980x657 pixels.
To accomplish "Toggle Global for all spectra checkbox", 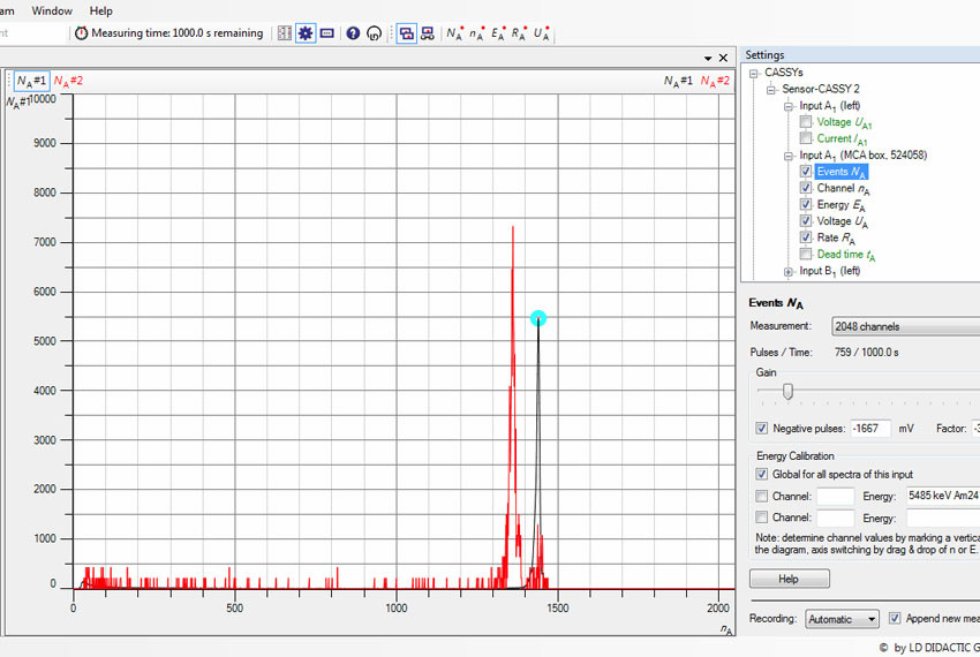I will pyautogui.click(x=763, y=474).
